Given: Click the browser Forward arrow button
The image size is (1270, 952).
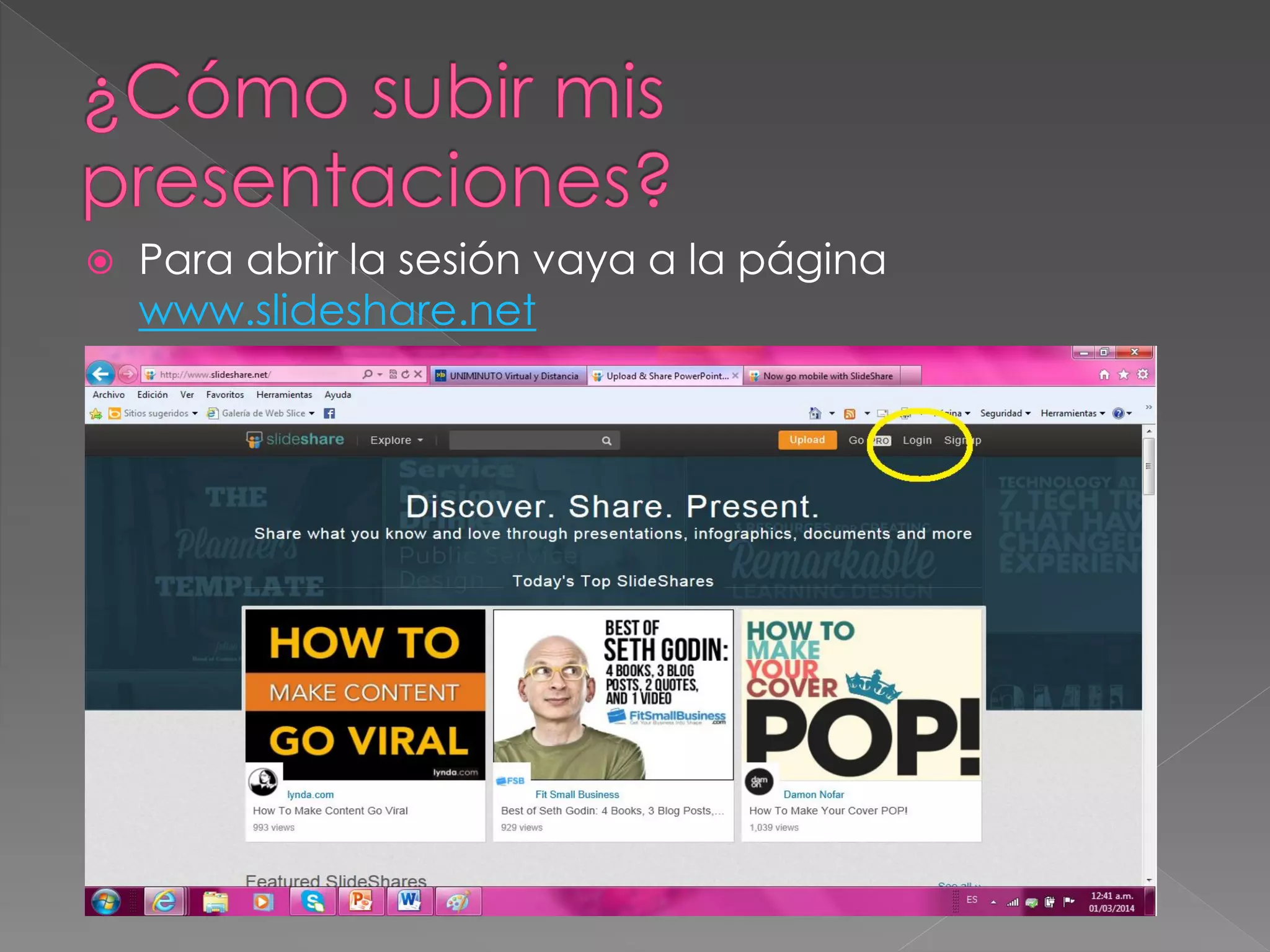Looking at the screenshot, I should [128, 374].
